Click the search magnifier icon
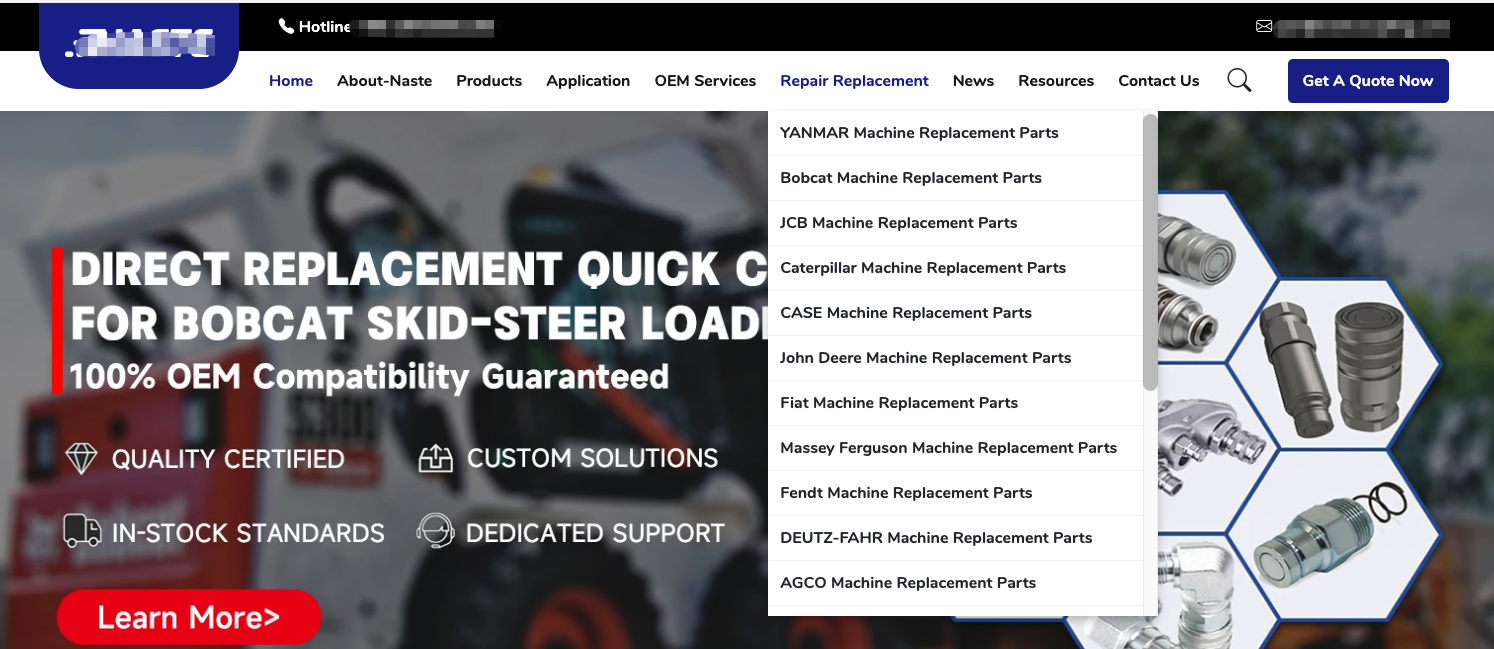The image size is (1494, 649). coord(1239,81)
